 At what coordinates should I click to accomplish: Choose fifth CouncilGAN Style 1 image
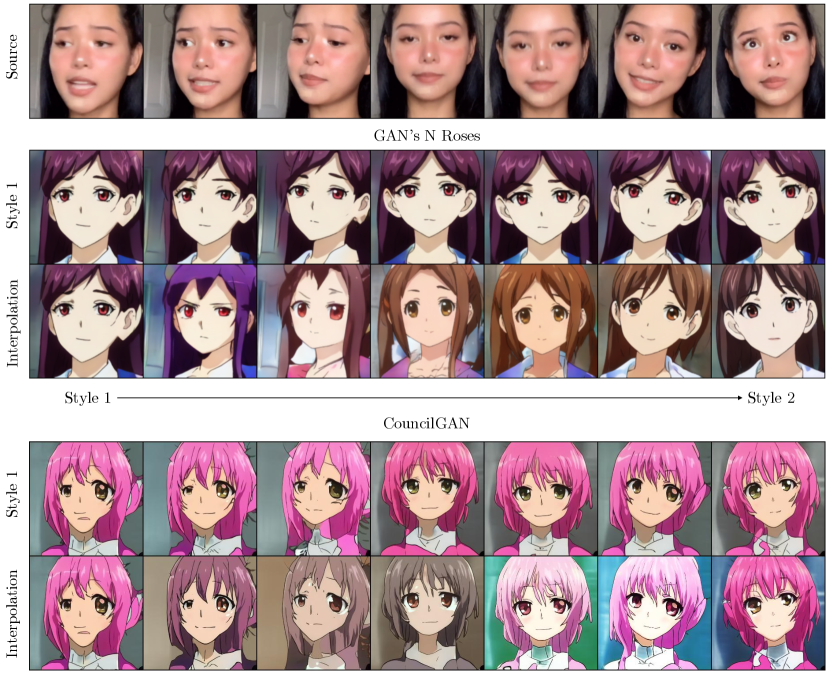541,498
